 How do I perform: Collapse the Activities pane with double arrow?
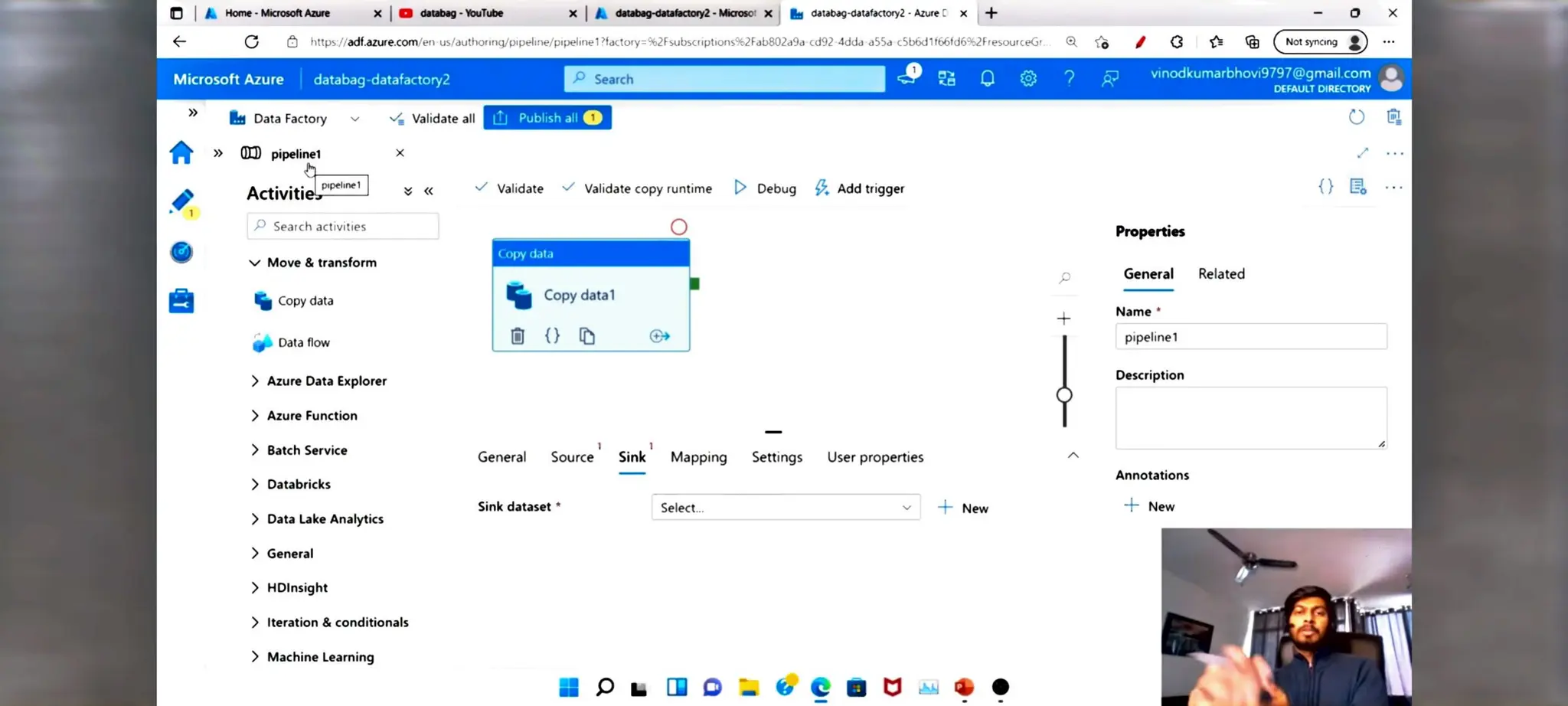tap(429, 191)
